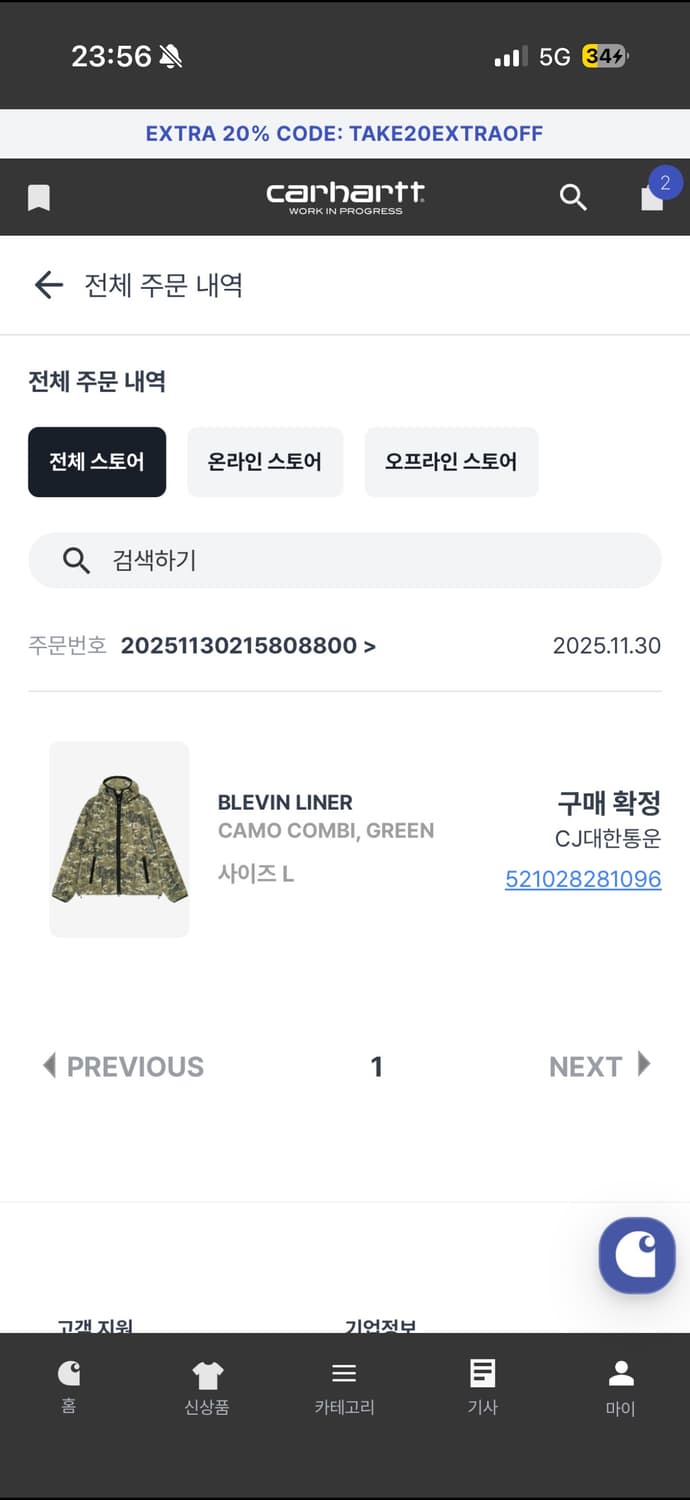Open the search icon in the header
Screen dimensions: 690x1500
[x=573, y=197]
